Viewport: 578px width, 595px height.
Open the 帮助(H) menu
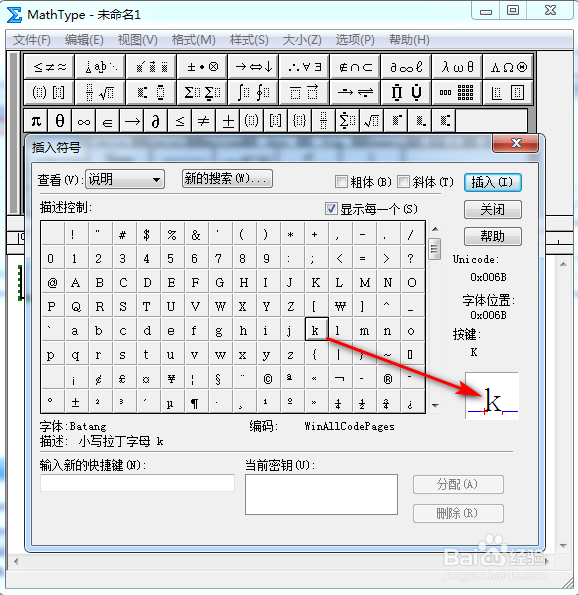409,40
